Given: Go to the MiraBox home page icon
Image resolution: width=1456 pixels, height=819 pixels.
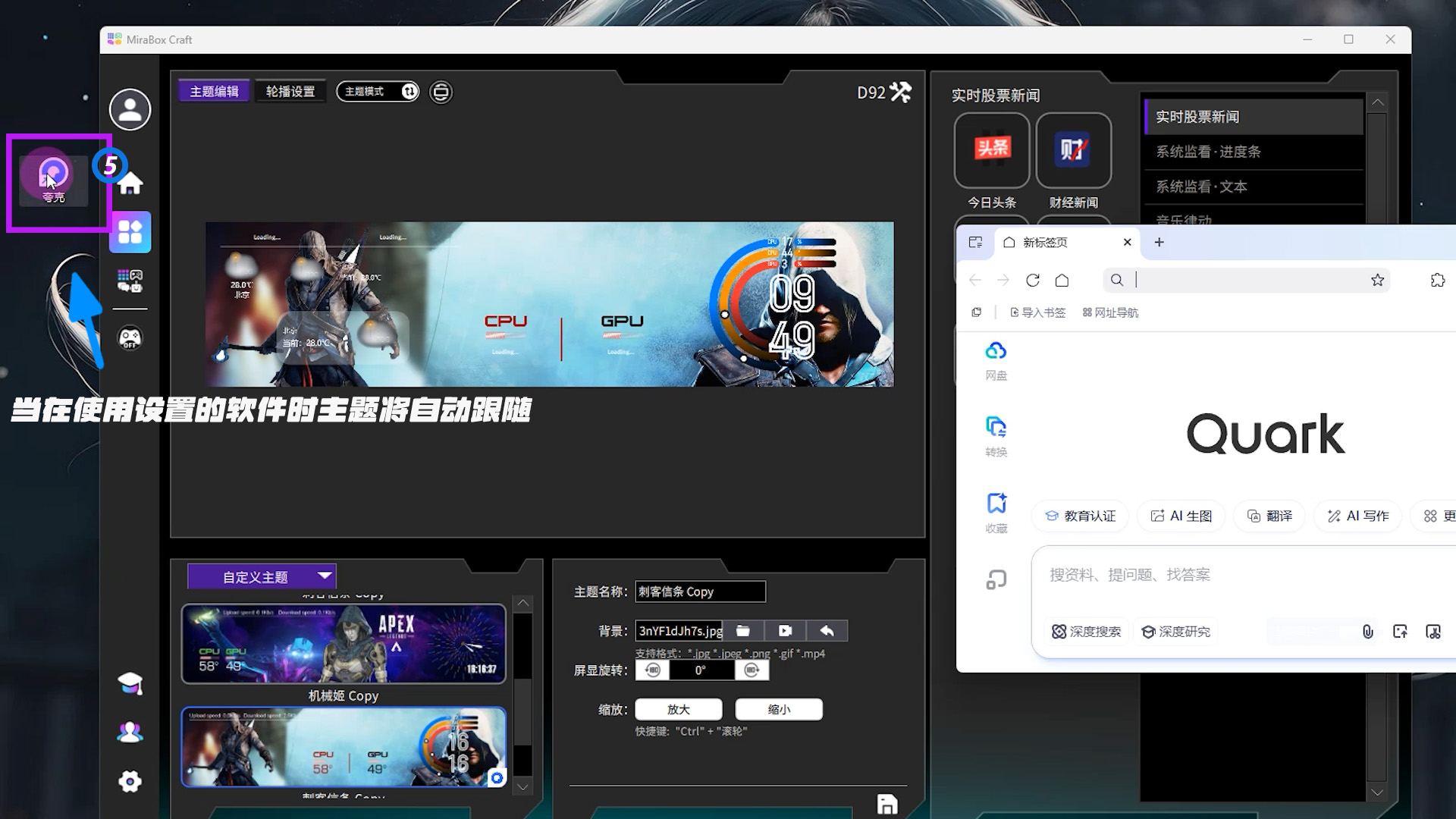Looking at the screenshot, I should 130,183.
